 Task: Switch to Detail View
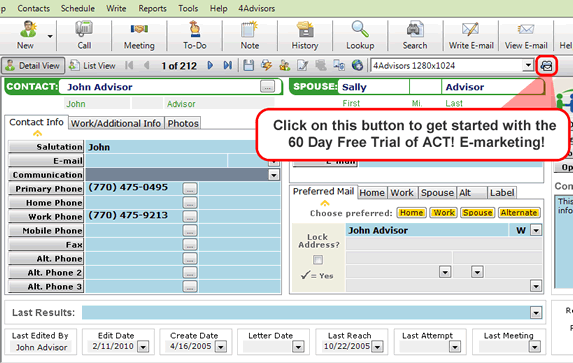[33, 65]
